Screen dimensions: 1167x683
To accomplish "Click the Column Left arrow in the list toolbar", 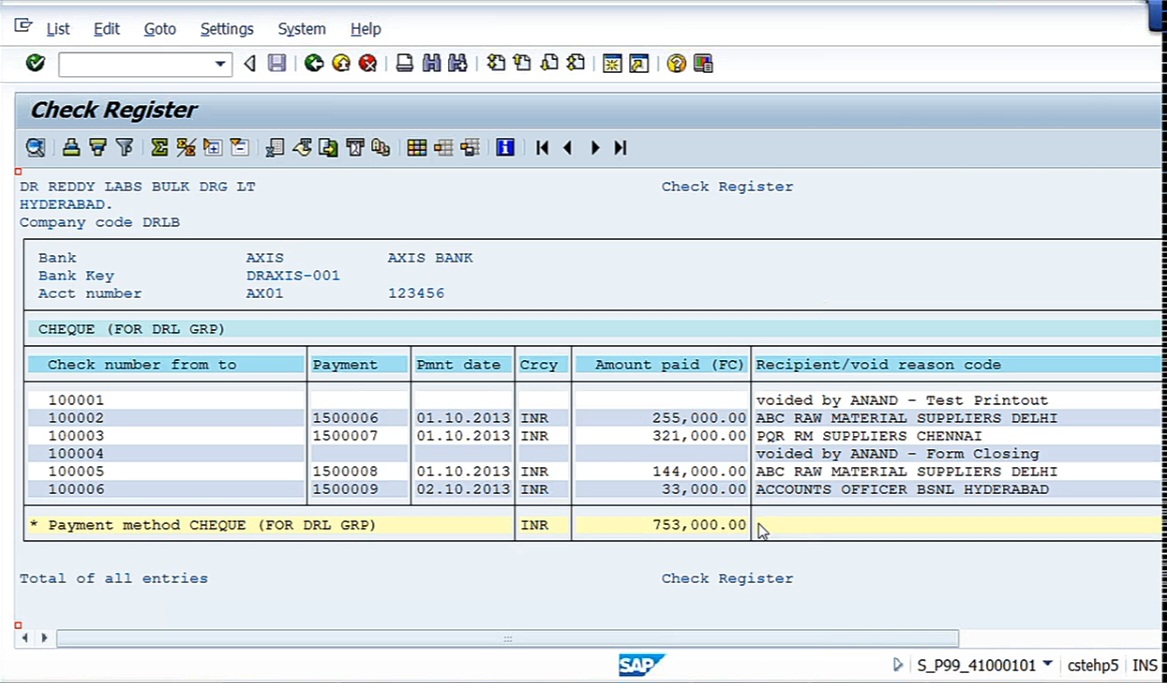I will [568, 147].
